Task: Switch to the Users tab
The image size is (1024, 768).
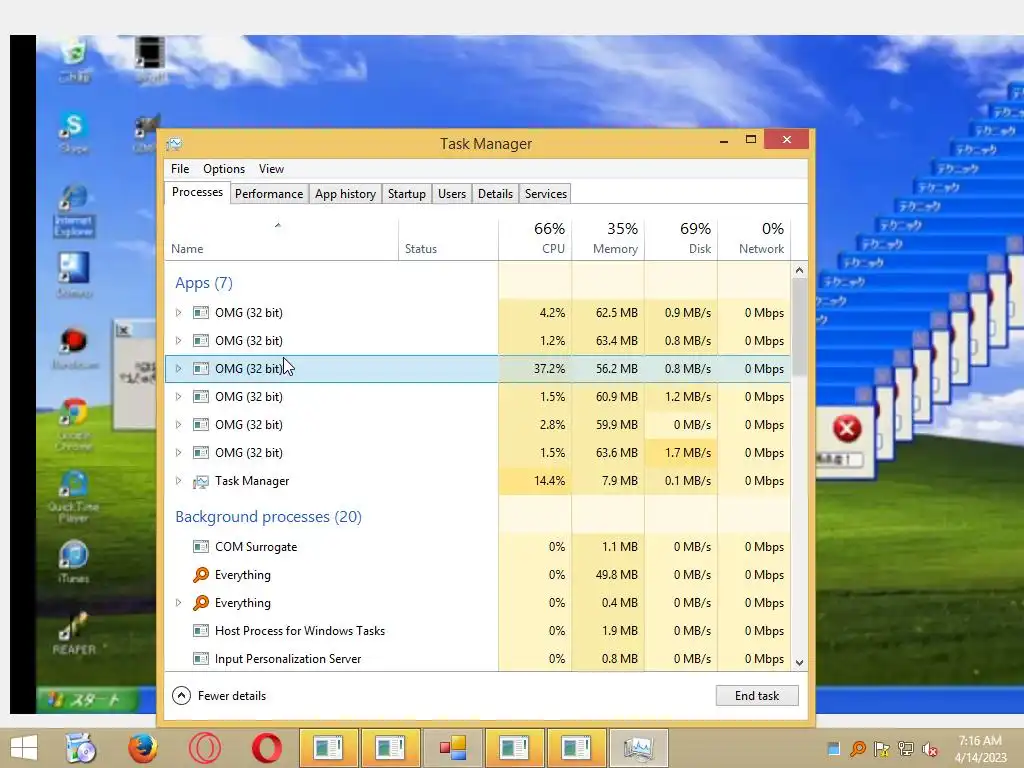Action: tap(452, 194)
